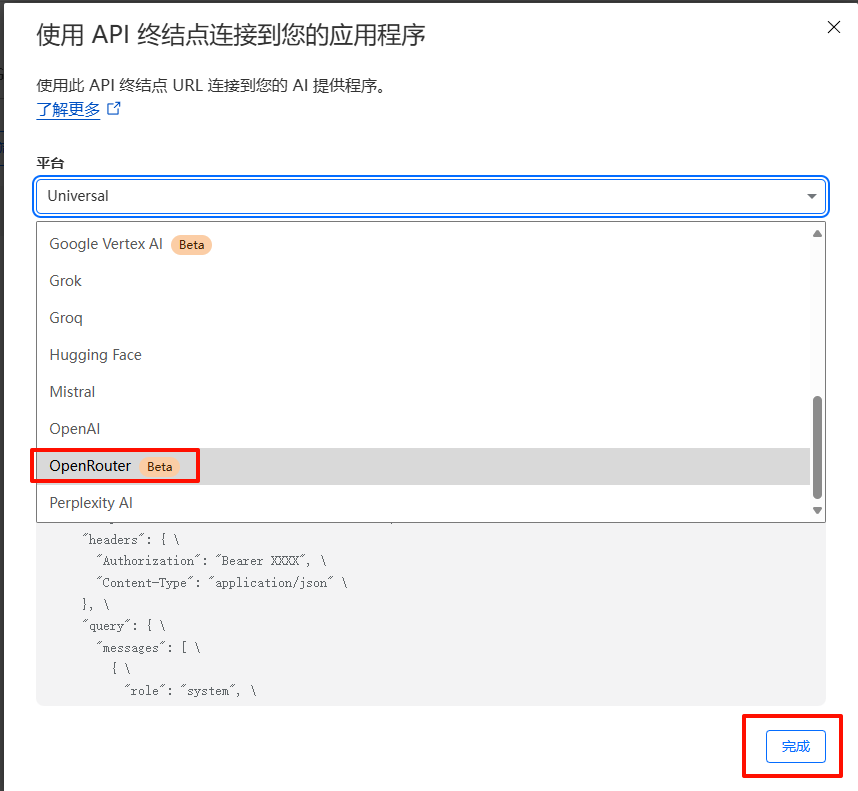Click the 平台 field label
This screenshot has height=791, width=858.
click(50, 163)
